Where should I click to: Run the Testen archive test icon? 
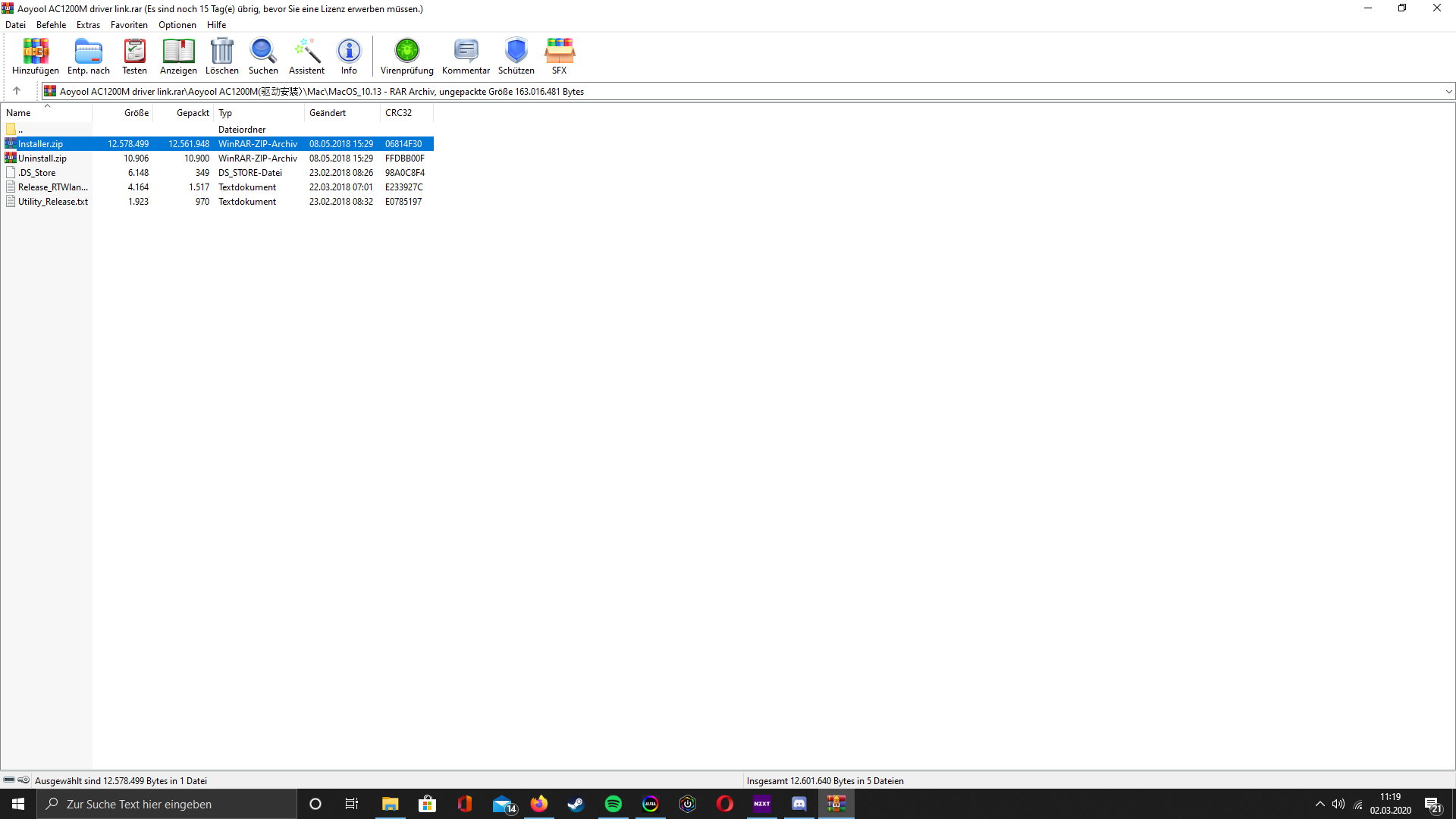click(x=134, y=56)
